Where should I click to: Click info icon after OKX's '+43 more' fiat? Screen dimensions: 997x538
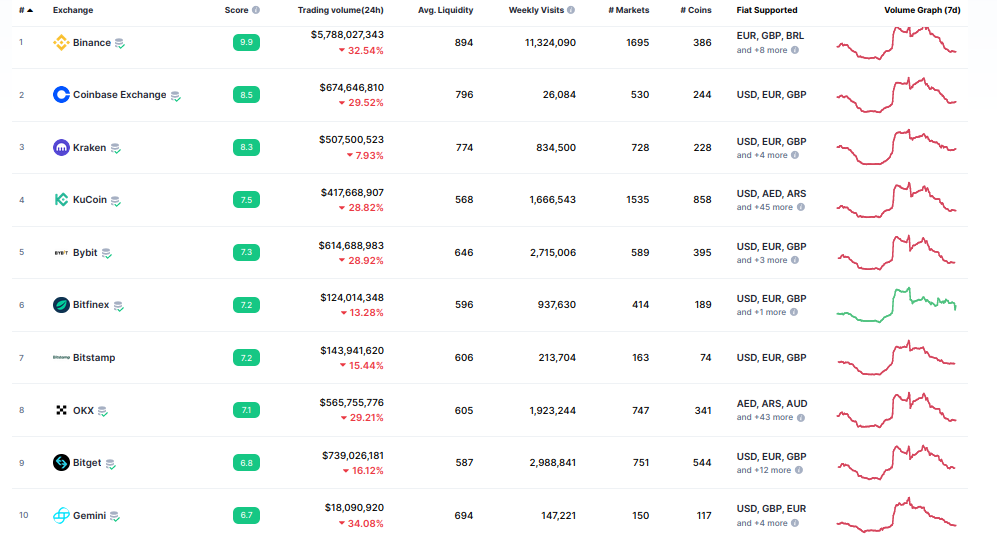tap(801, 418)
